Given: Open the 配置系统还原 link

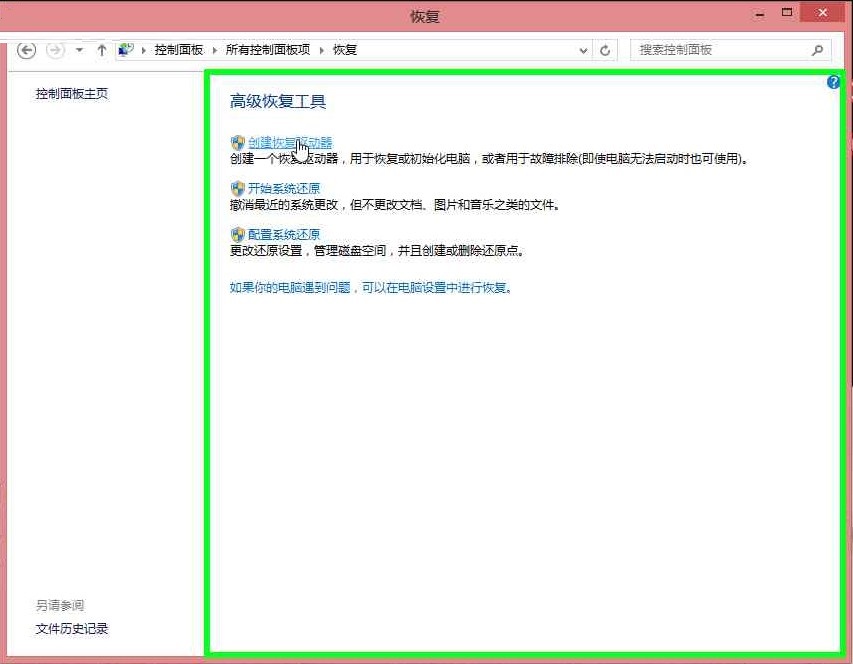Looking at the screenshot, I should click(284, 234).
